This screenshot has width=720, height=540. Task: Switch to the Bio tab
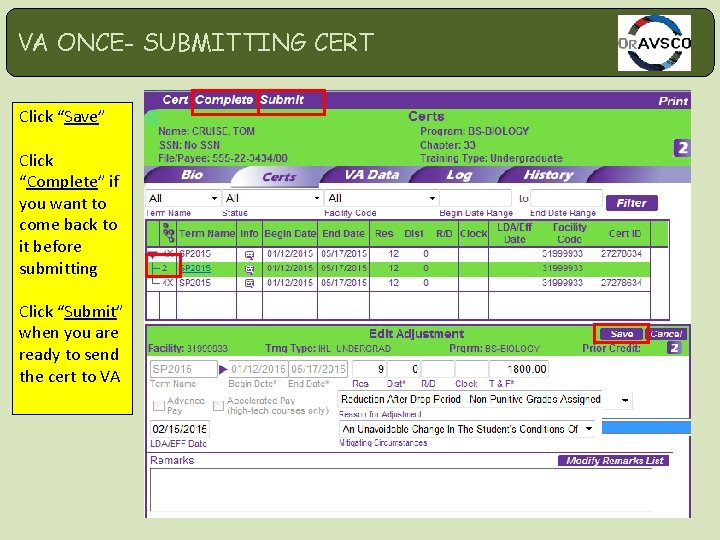point(192,175)
